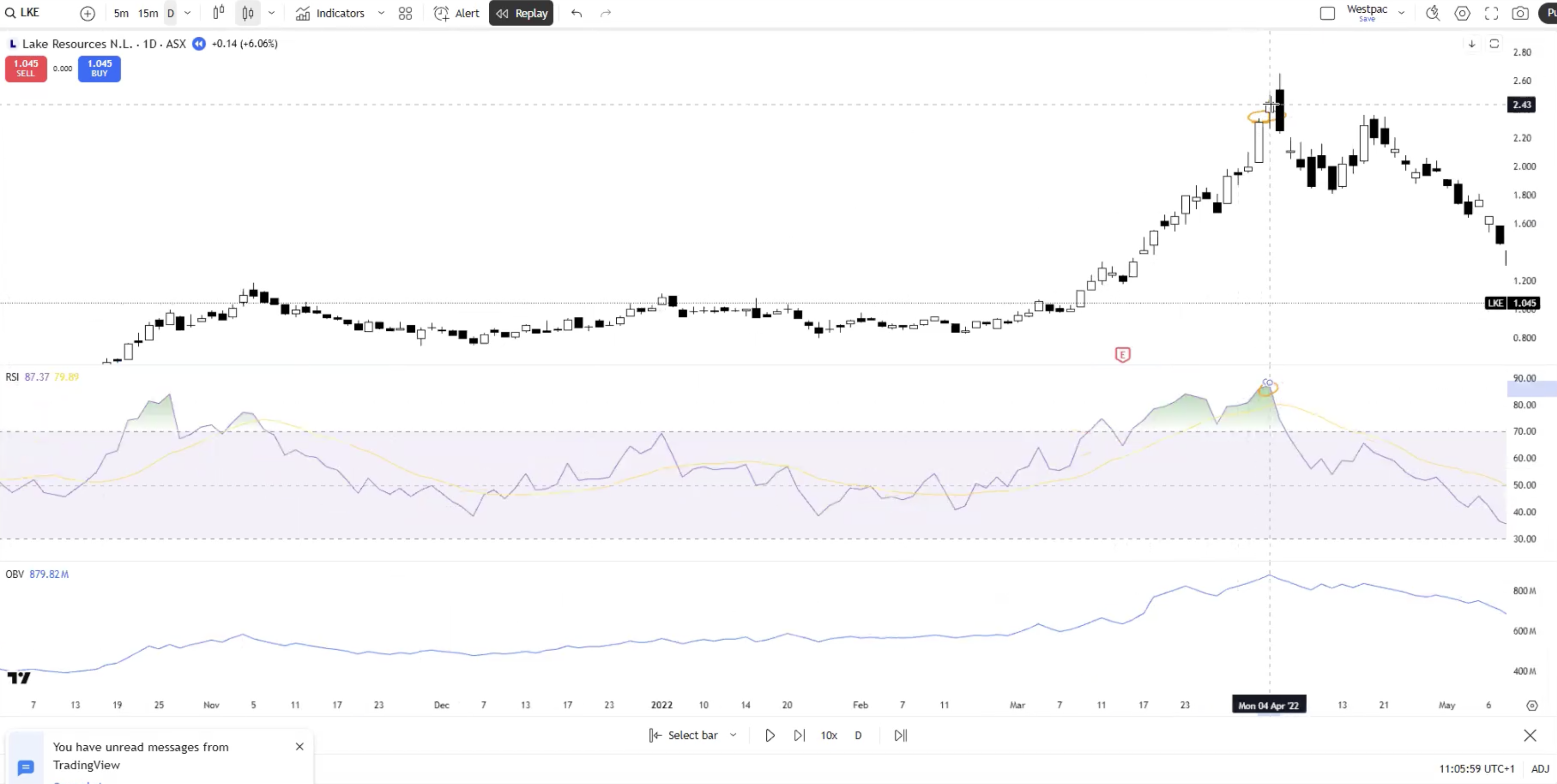
Task: Click the add symbol plus icon
Action: pos(88,13)
